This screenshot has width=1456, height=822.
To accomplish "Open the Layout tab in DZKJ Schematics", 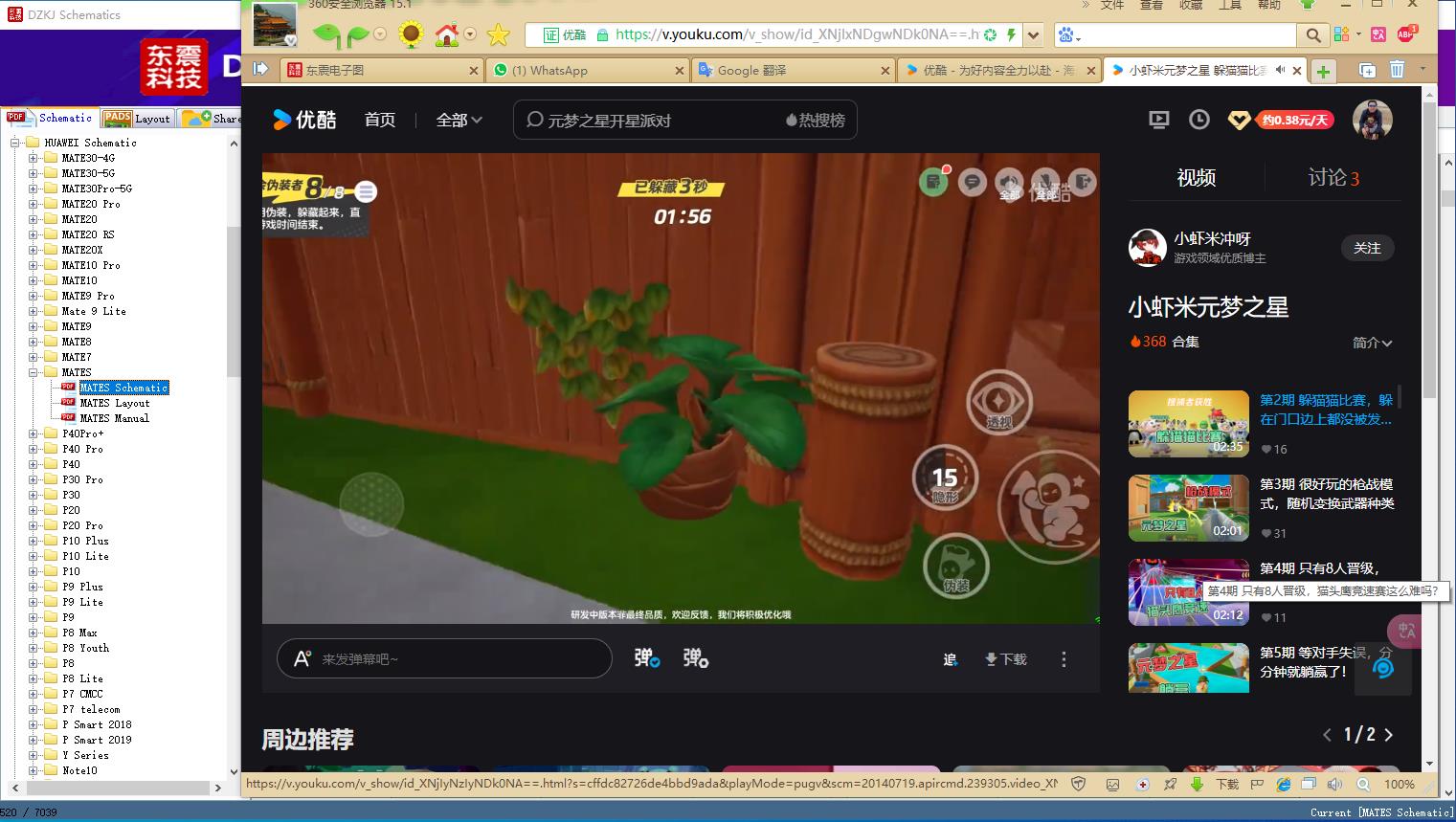I will 137,119.
